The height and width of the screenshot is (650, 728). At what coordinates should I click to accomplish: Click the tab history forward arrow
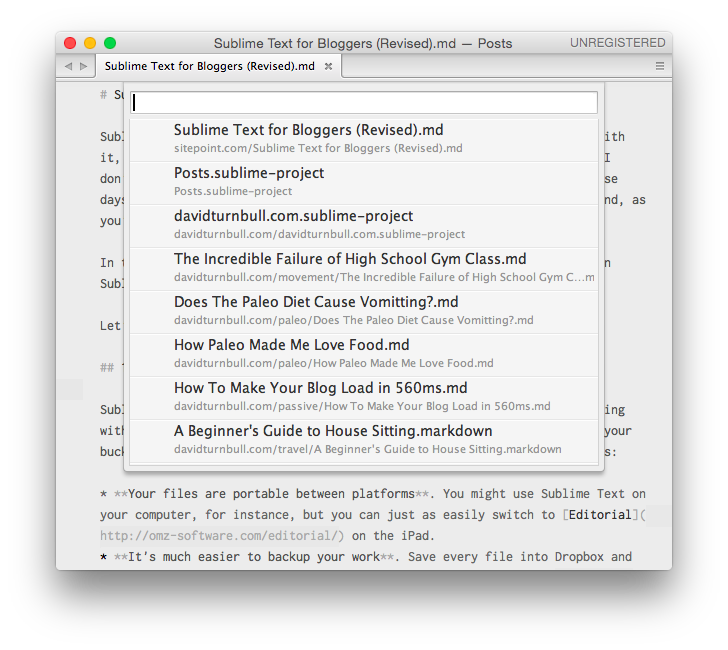coord(82,66)
